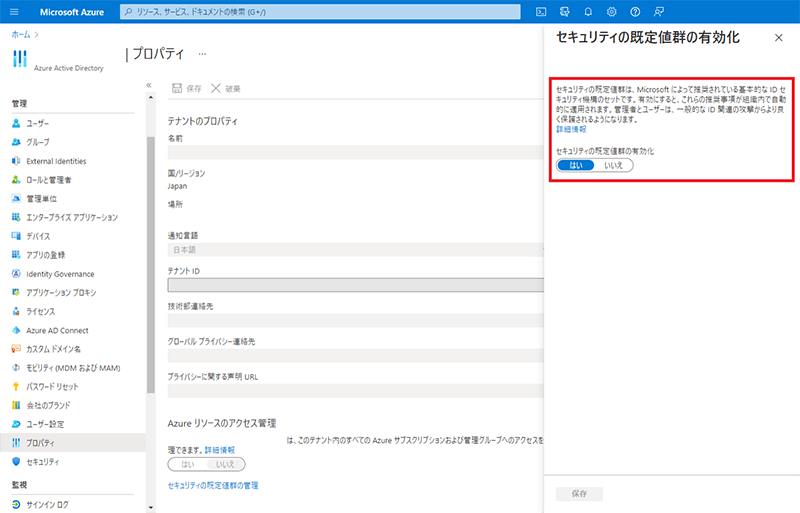Screen dimensions: 800x513
Task: Click the カスタム ドメイン名 icon
Action: coord(16,349)
